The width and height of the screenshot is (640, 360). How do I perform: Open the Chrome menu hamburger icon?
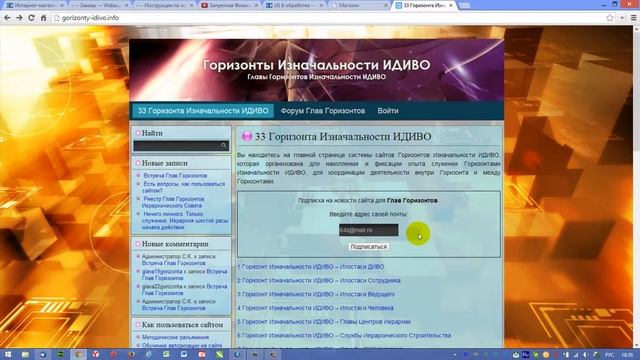tap(633, 18)
